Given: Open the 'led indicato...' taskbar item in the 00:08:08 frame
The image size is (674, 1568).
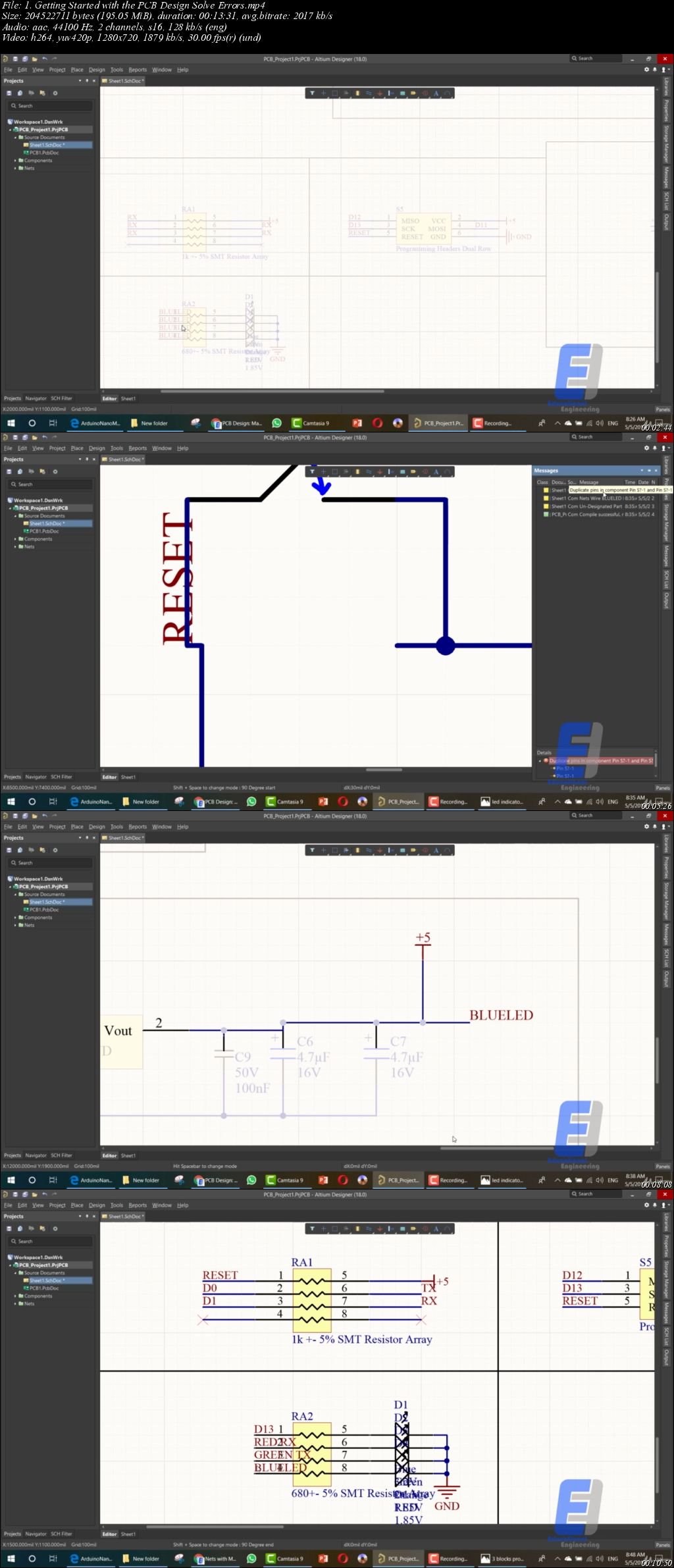Looking at the screenshot, I should point(503,1180).
